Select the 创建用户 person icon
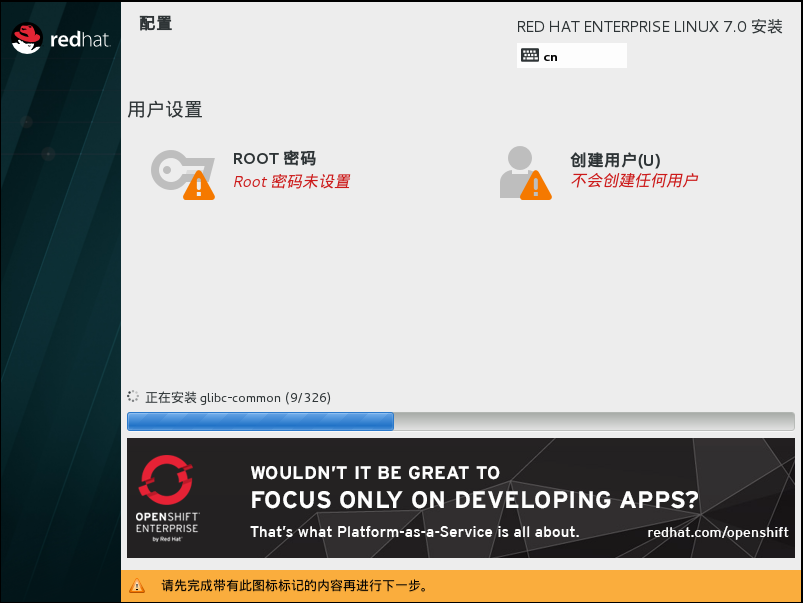803x603 pixels. 518,168
